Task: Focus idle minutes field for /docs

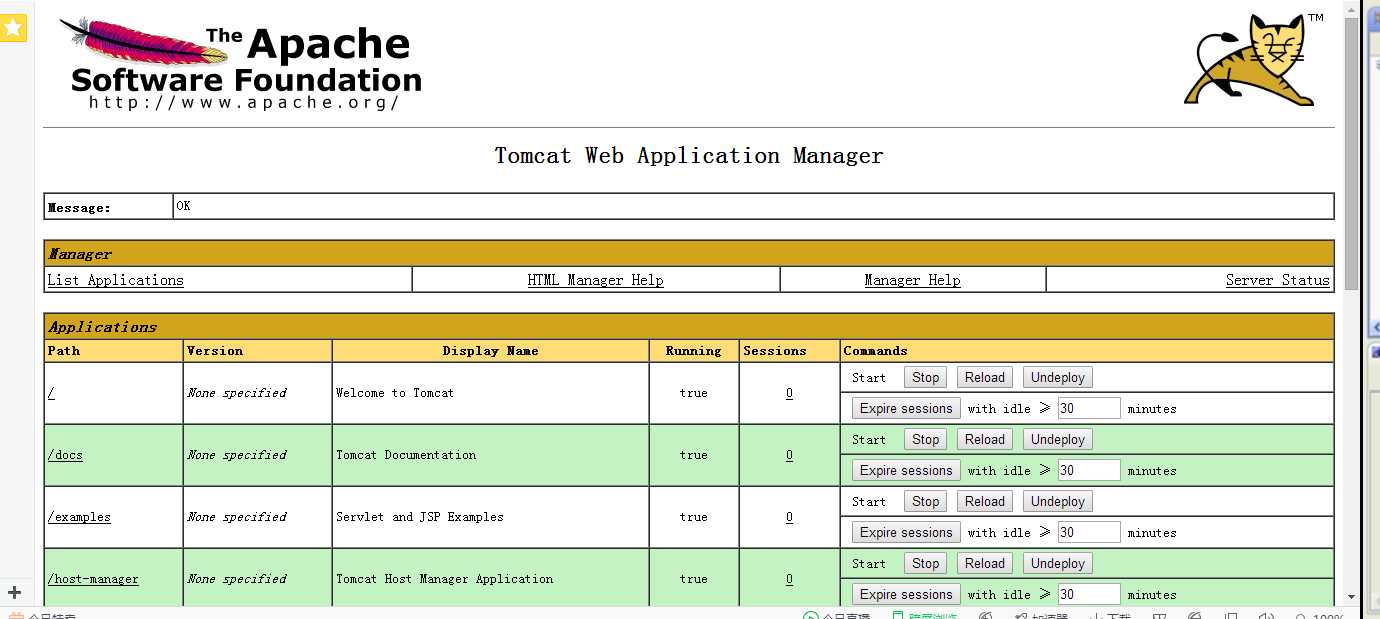Action: 1089,470
